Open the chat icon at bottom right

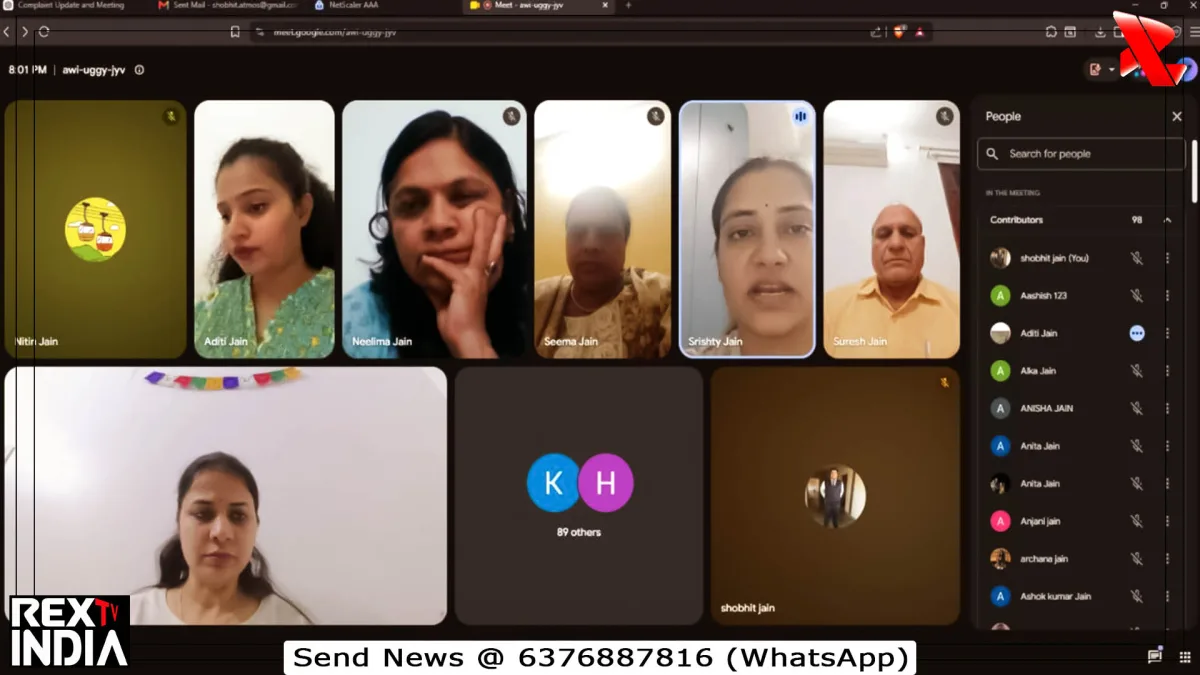coord(1155,656)
